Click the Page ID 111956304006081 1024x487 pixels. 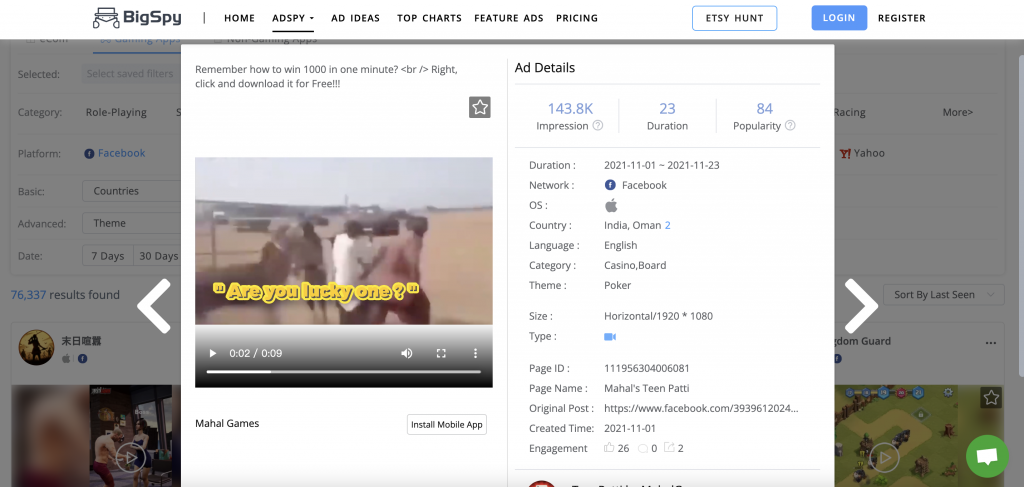coord(647,368)
